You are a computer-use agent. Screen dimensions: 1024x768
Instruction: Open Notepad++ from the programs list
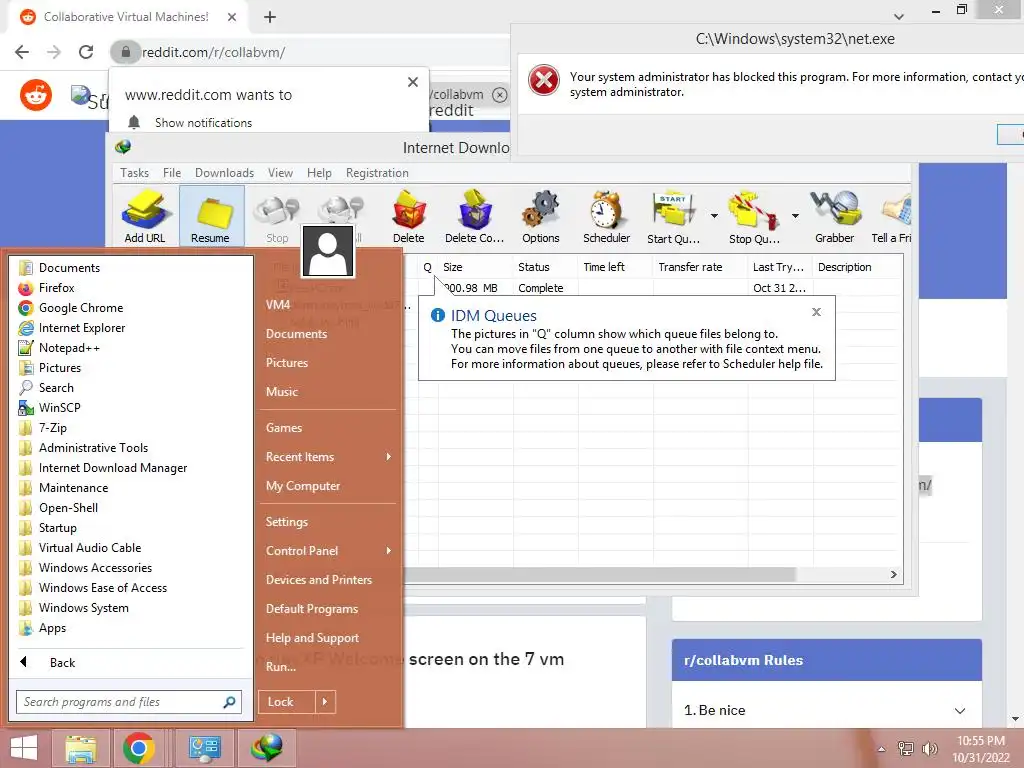(69, 347)
